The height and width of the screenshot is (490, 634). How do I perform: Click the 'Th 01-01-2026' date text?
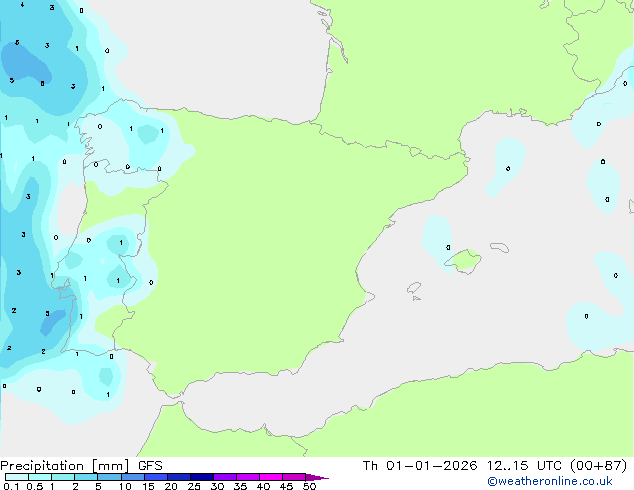tap(420, 466)
